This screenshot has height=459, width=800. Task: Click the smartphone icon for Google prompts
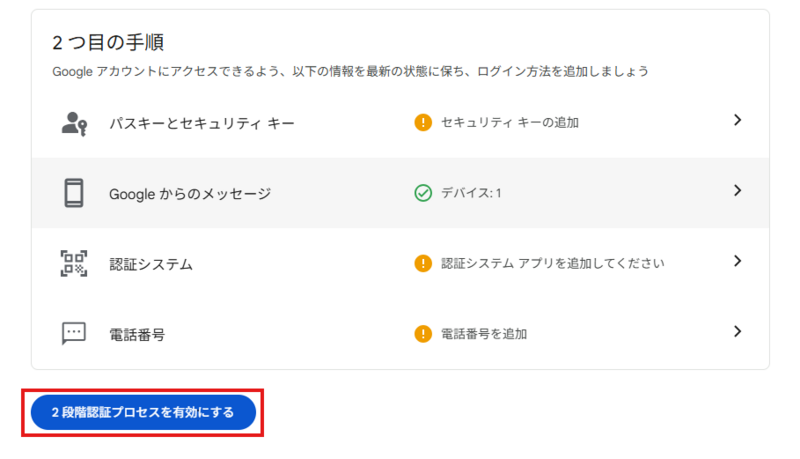pyautogui.click(x=74, y=193)
